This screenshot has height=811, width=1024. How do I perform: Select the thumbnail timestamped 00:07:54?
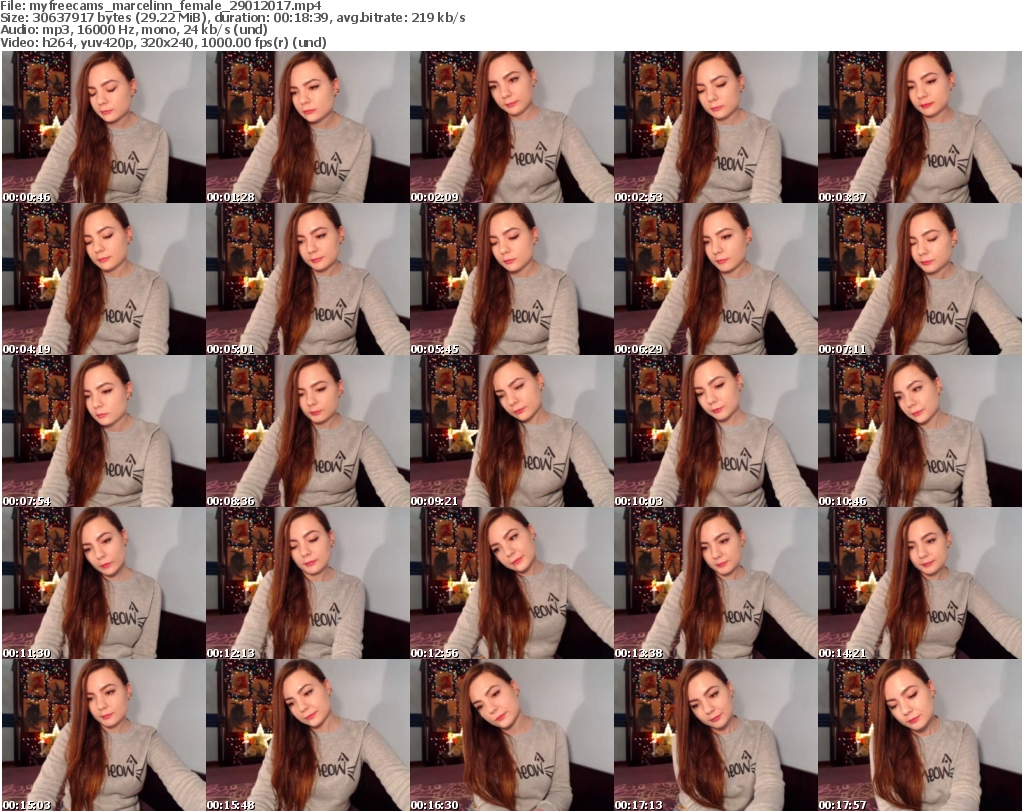coord(104,431)
